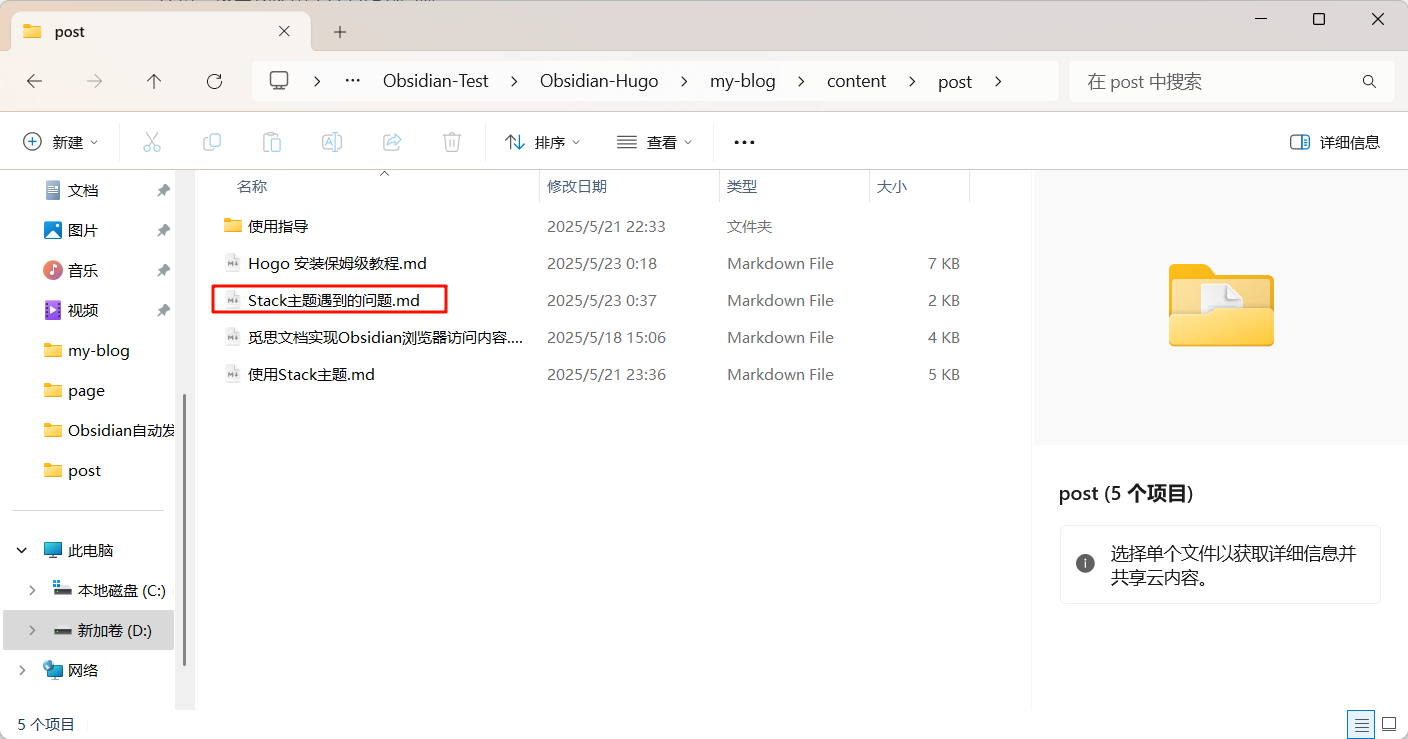This screenshot has width=1408, height=739.
Task: Click the Cut scissors icon in toolbar
Action: [152, 142]
